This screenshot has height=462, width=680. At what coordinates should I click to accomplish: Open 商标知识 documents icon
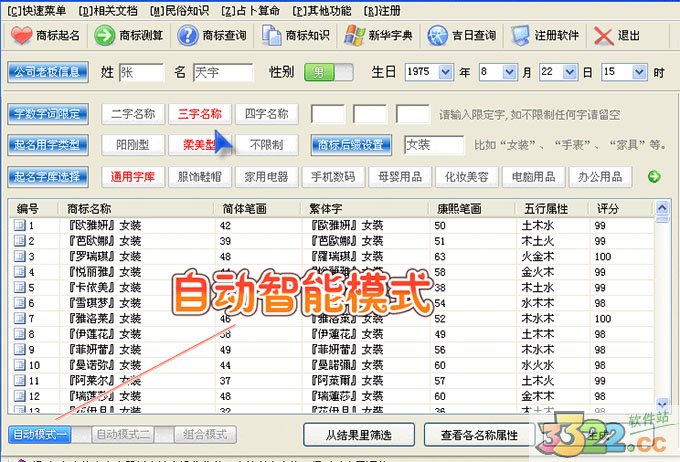(x=271, y=36)
